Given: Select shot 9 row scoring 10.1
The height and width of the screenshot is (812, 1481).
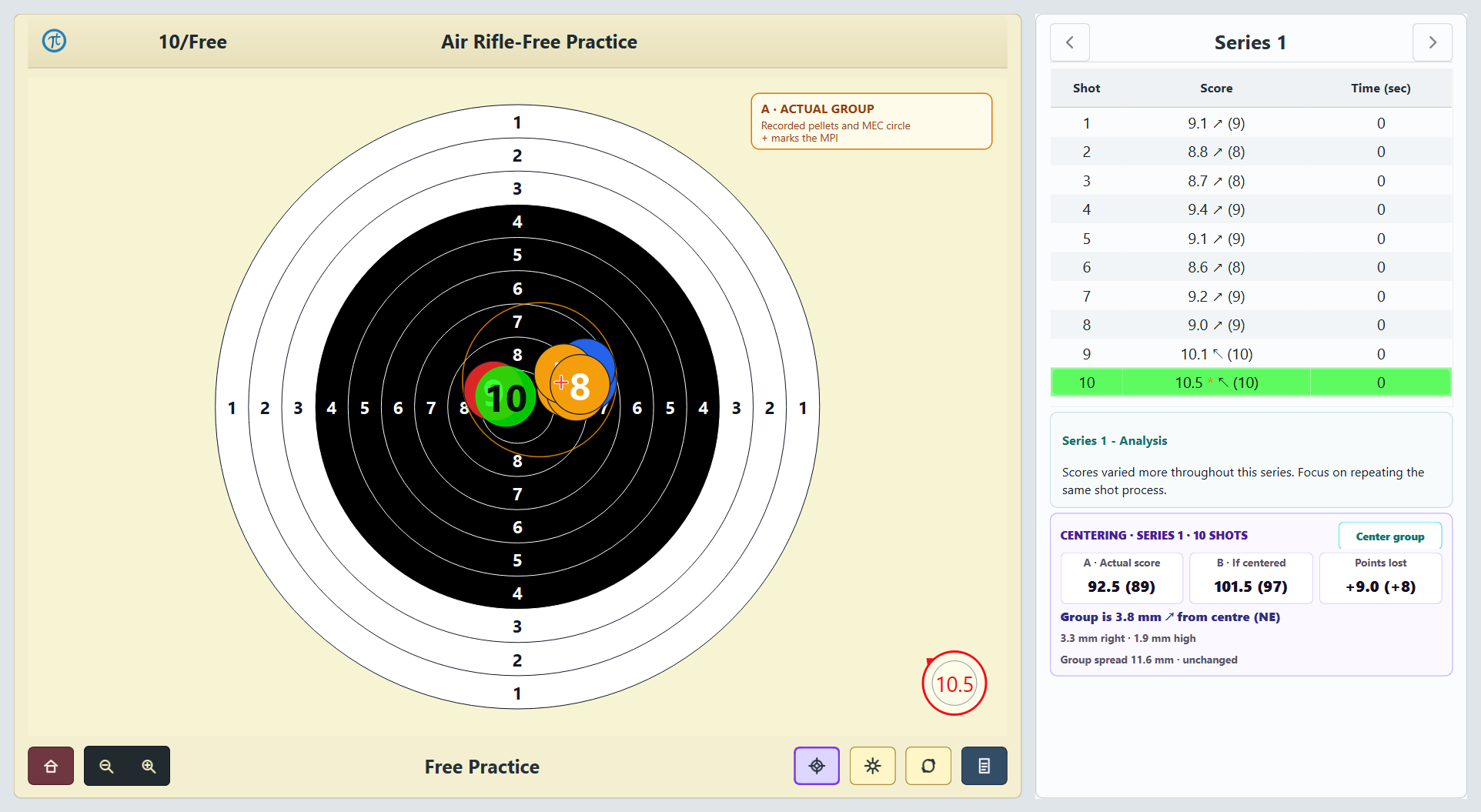Looking at the screenshot, I should pos(1251,354).
